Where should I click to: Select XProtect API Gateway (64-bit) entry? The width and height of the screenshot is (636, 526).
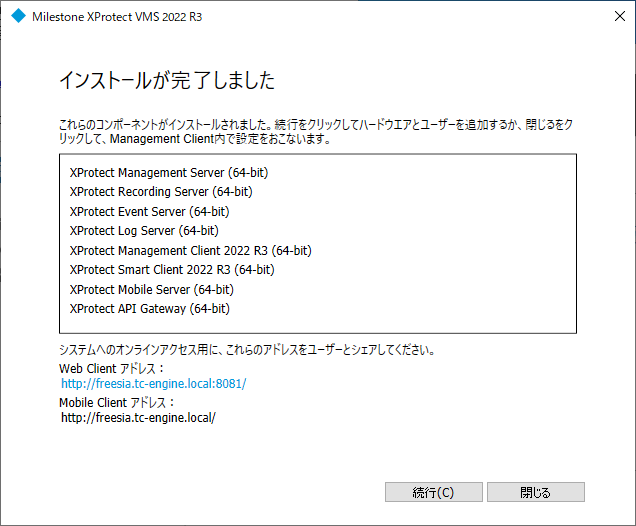[150, 308]
